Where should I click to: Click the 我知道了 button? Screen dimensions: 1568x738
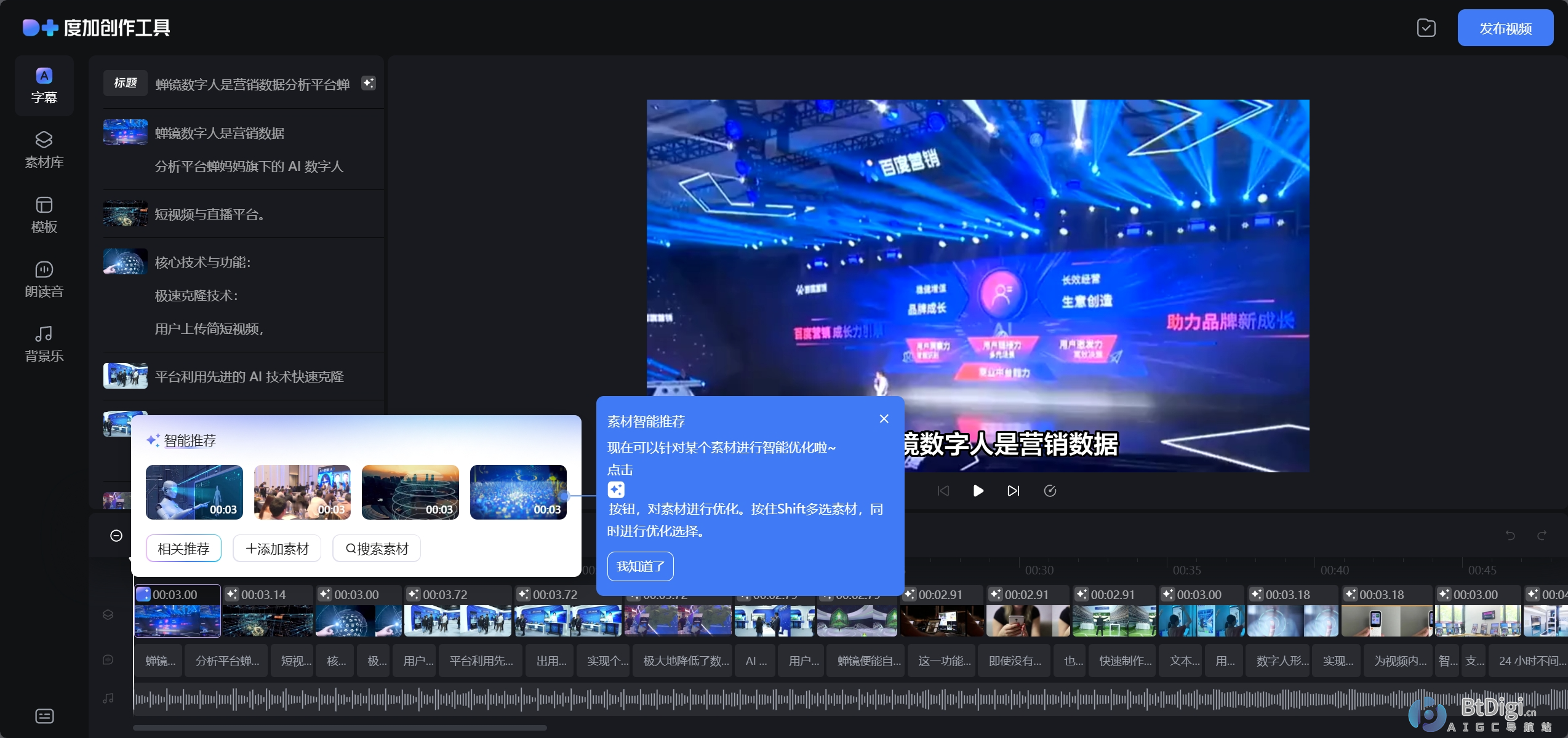(x=640, y=566)
